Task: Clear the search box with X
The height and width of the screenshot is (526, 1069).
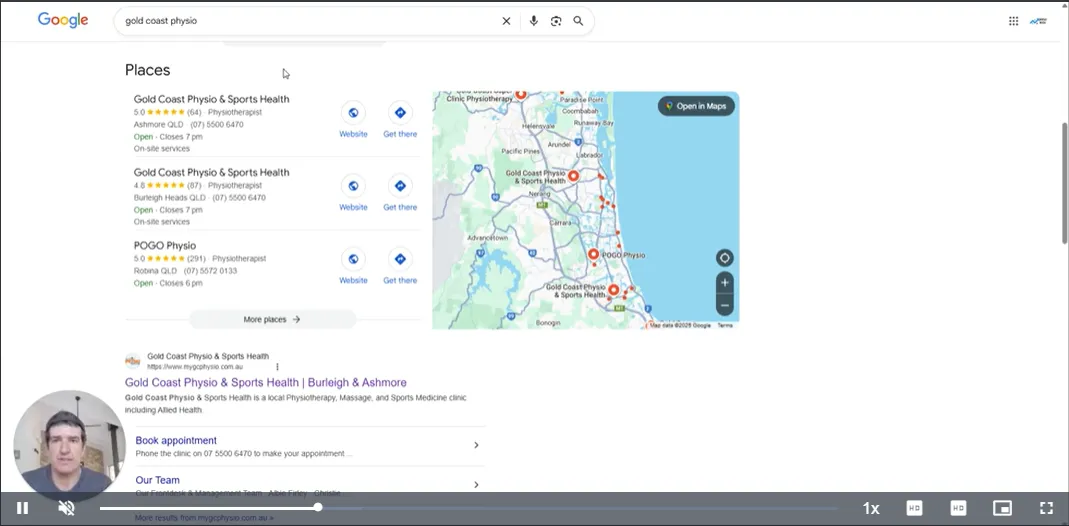Action: point(507,21)
